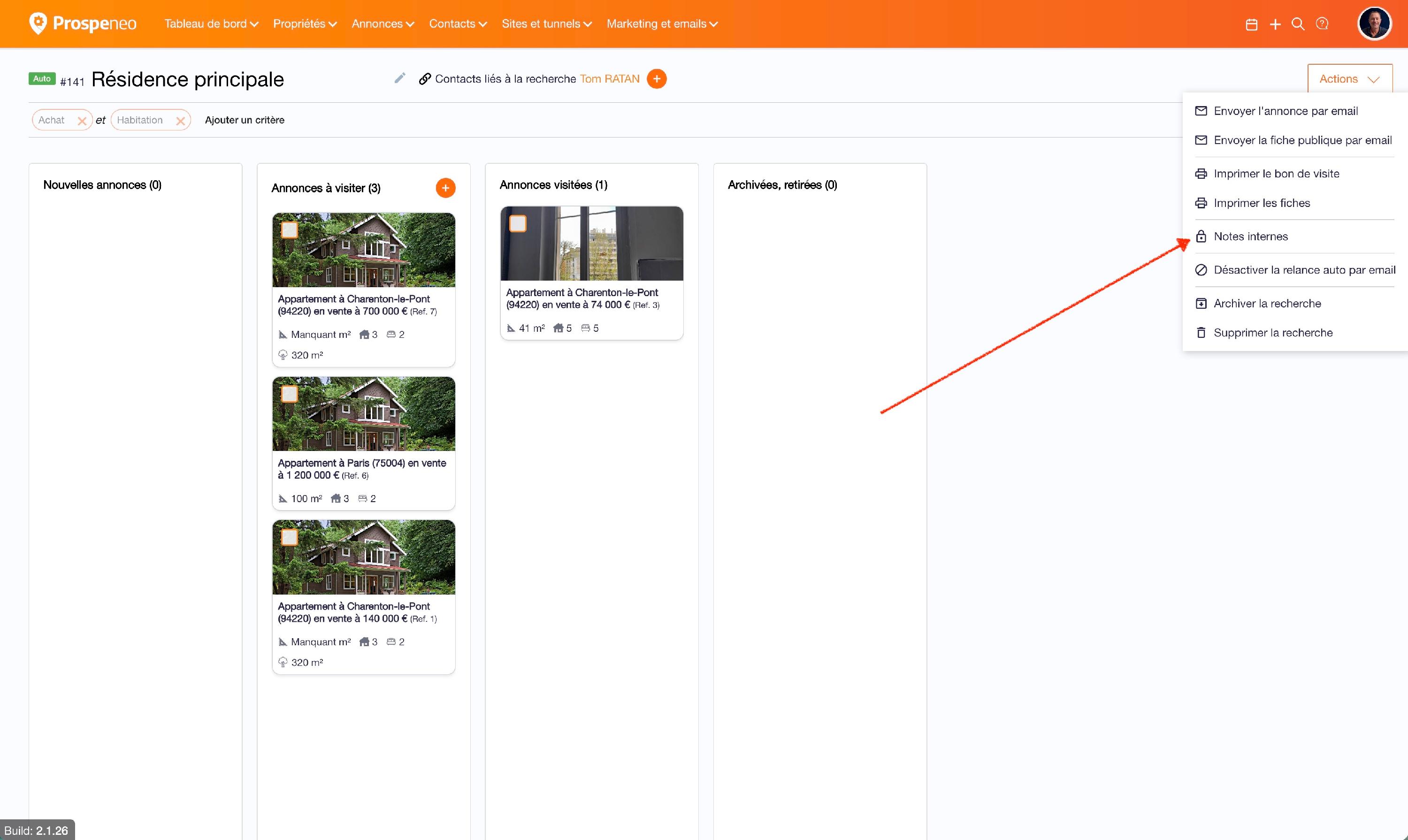Open Tom RATAN contact link
The image size is (1408, 840).
[x=609, y=79]
